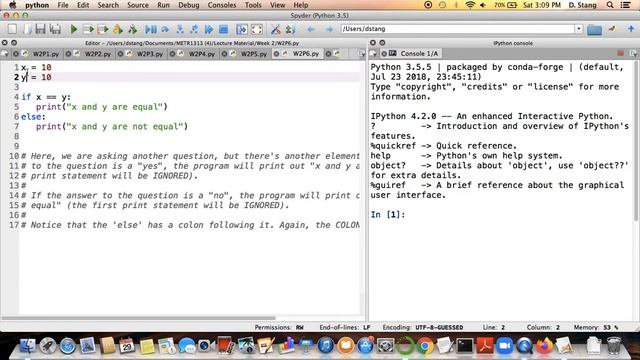
Task: Switch to the W2P1.py tab
Action: click(x=46, y=53)
